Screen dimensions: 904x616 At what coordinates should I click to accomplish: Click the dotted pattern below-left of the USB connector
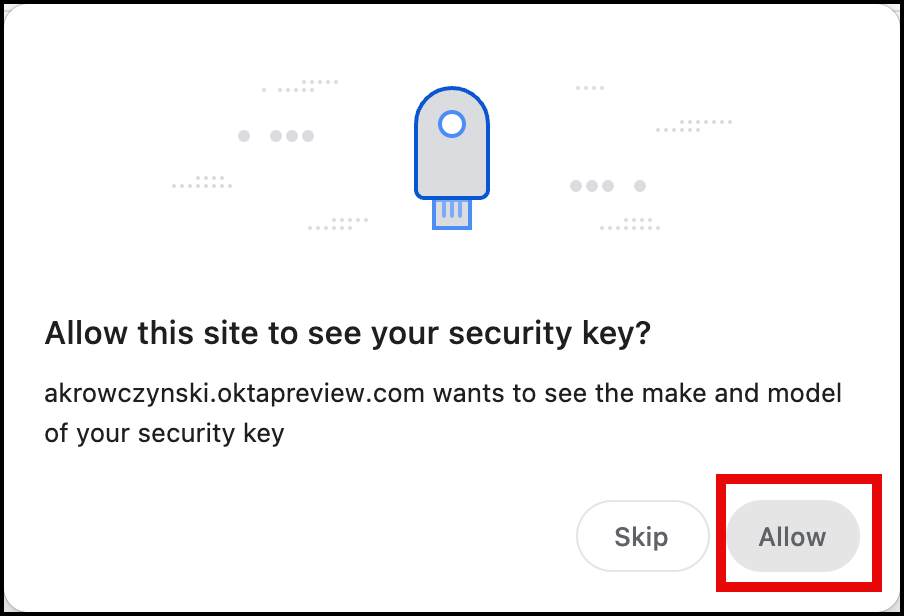point(338,224)
